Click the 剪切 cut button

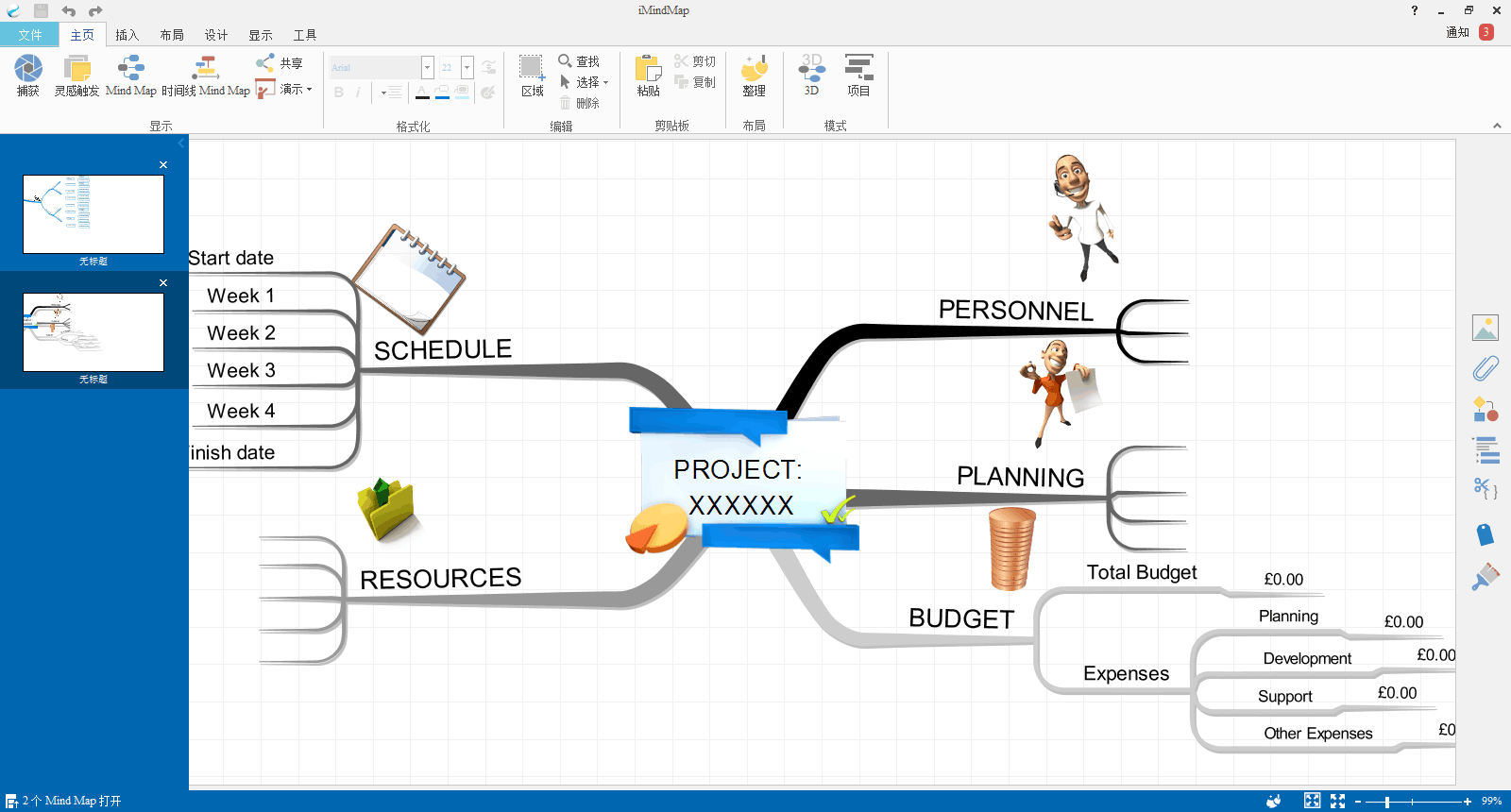tap(695, 61)
